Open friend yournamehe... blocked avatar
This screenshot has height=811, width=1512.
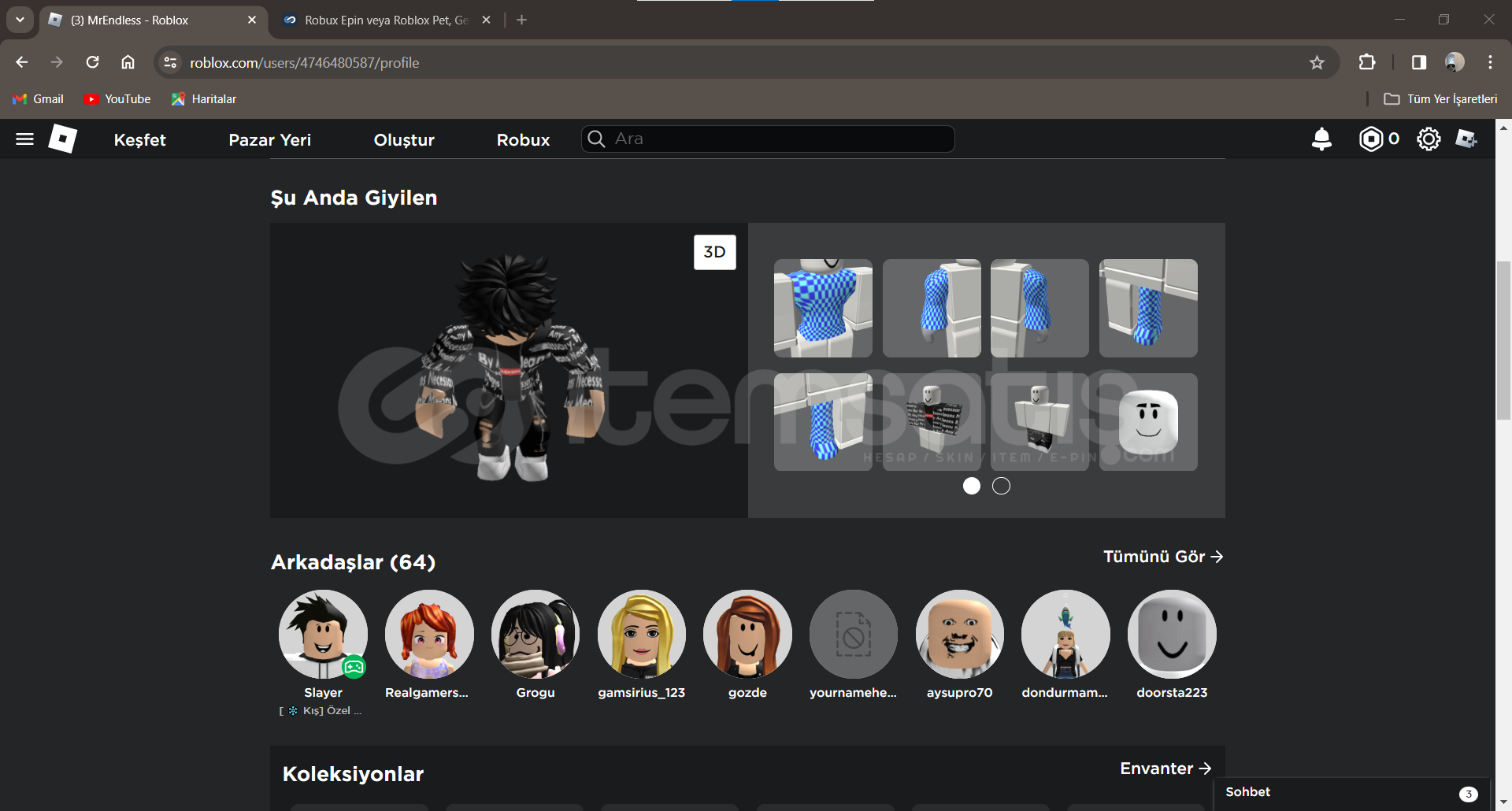click(x=854, y=634)
